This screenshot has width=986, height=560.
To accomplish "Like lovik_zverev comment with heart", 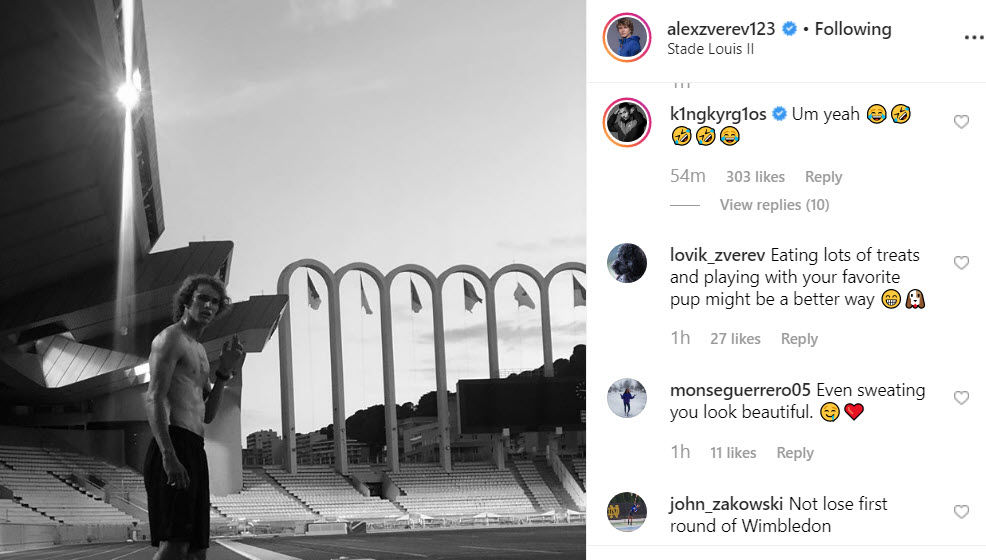I will (x=961, y=262).
